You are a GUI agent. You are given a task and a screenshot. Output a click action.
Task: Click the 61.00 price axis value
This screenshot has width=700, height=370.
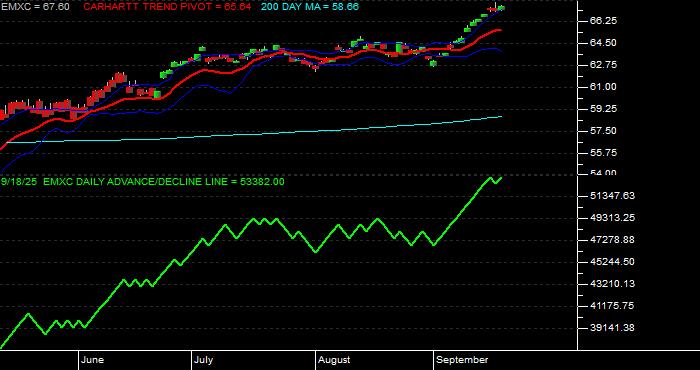pos(604,87)
